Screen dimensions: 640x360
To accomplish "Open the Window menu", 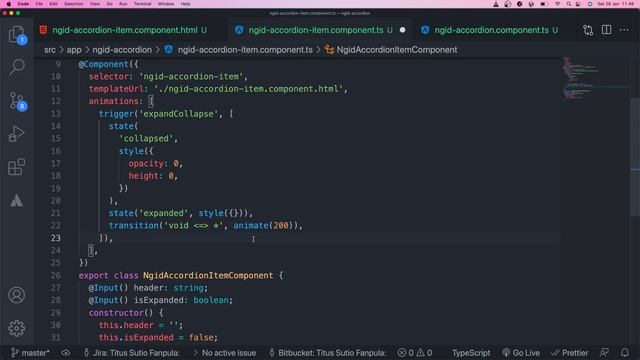I will pyautogui.click(x=166, y=4).
